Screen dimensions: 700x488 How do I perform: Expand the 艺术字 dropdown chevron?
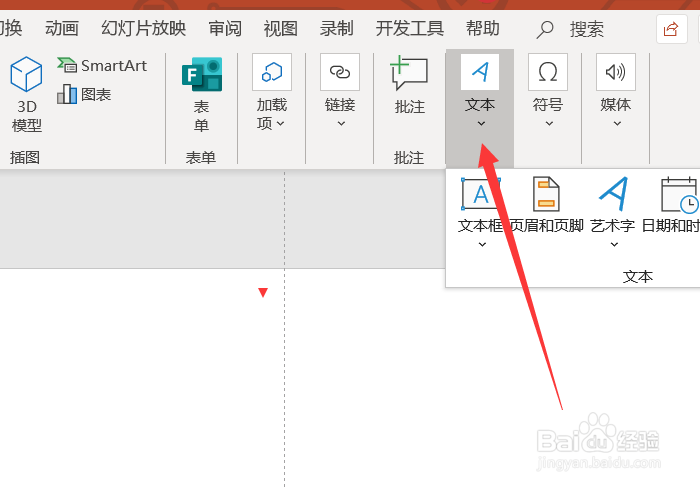614,244
